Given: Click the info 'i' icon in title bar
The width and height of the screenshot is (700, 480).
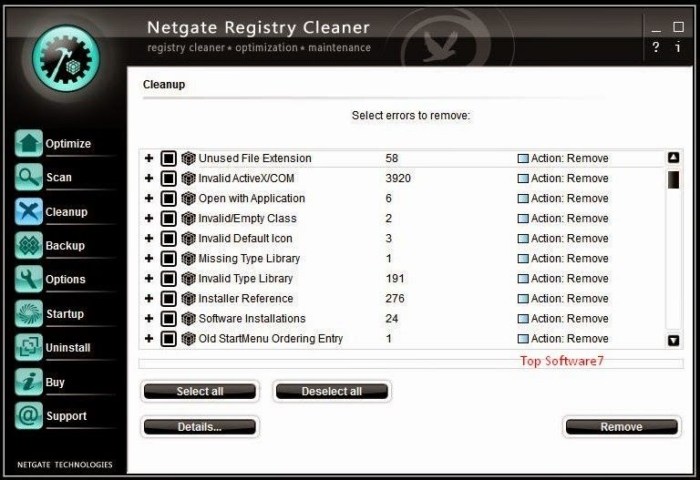Looking at the screenshot, I should point(678,47).
